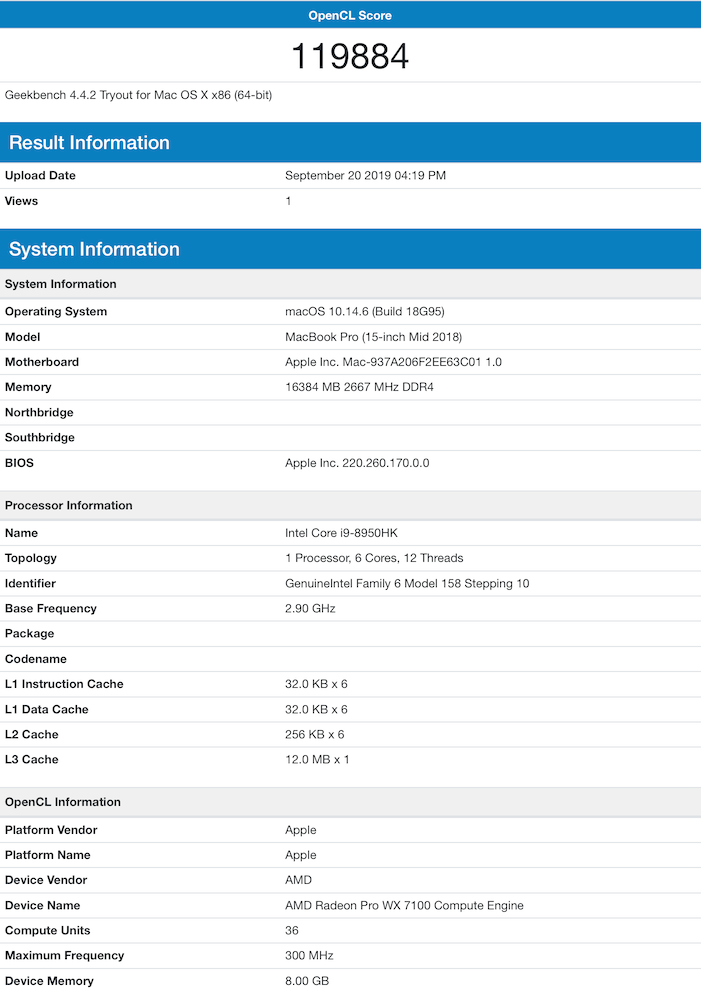Click the Topology value with 6 Cores
701x989 pixels.
click(x=374, y=558)
